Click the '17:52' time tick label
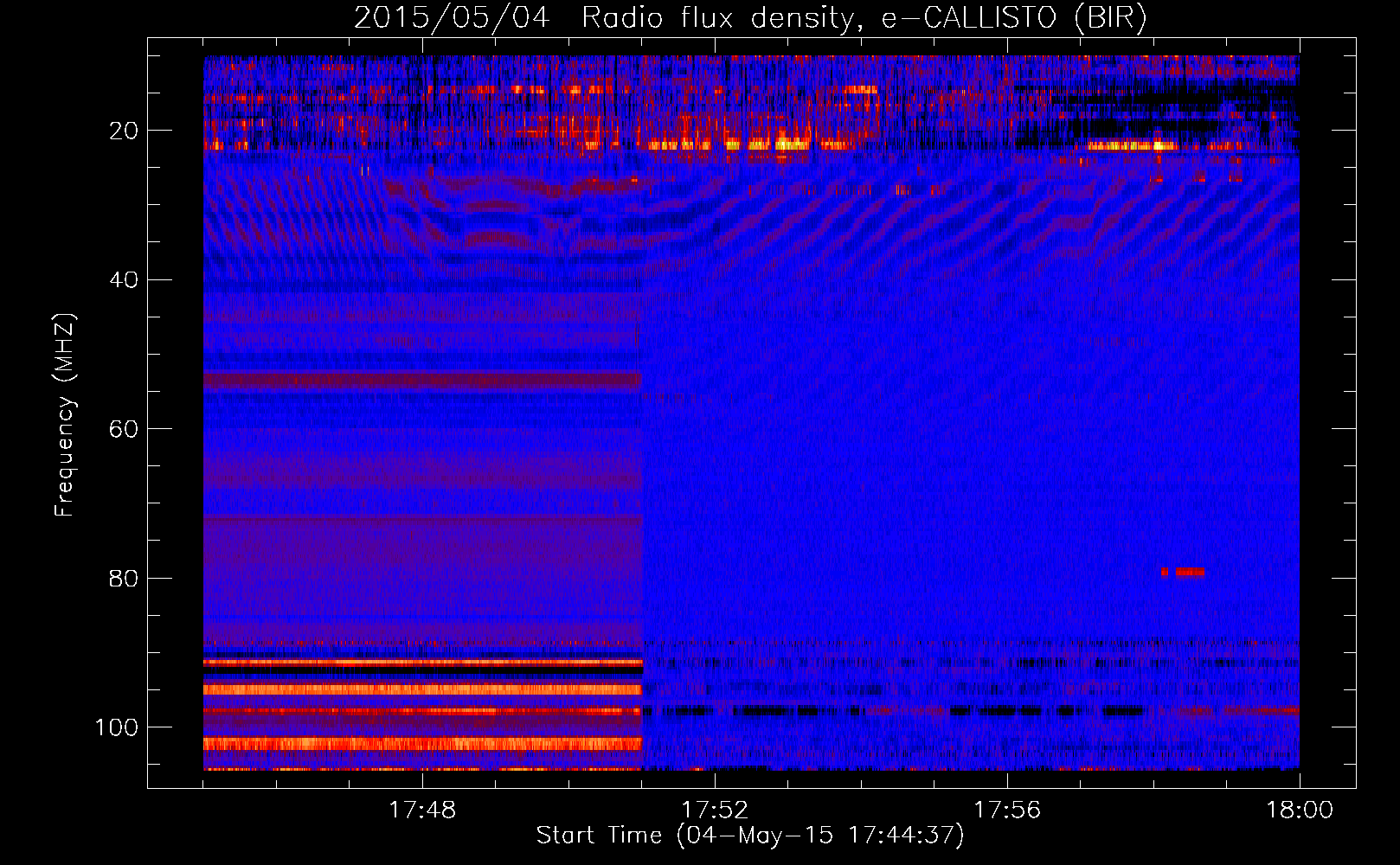Screen dimensions: 1400x865 pos(715,811)
